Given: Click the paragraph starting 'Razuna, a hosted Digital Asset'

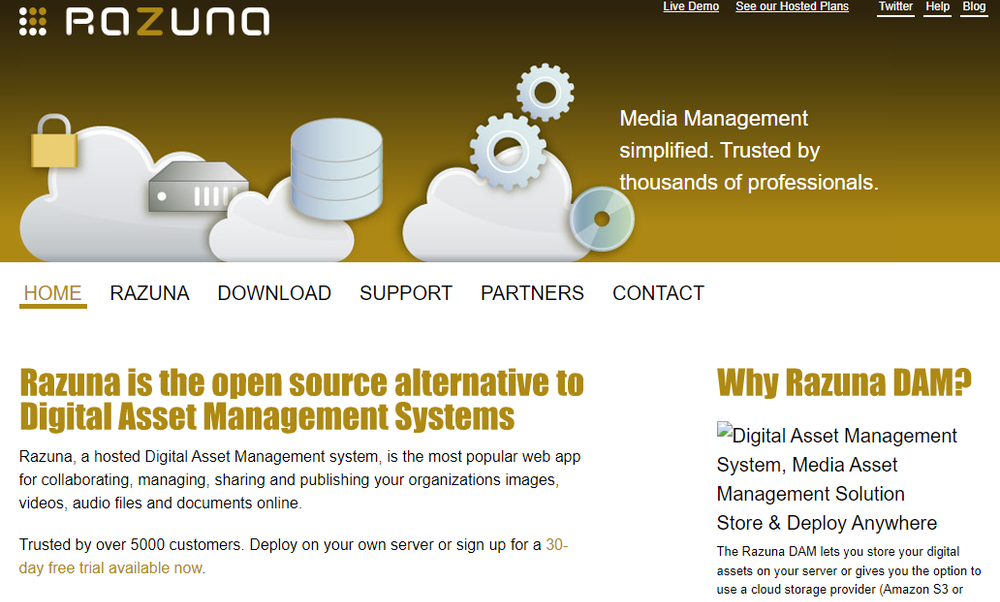Looking at the screenshot, I should pos(300,480).
